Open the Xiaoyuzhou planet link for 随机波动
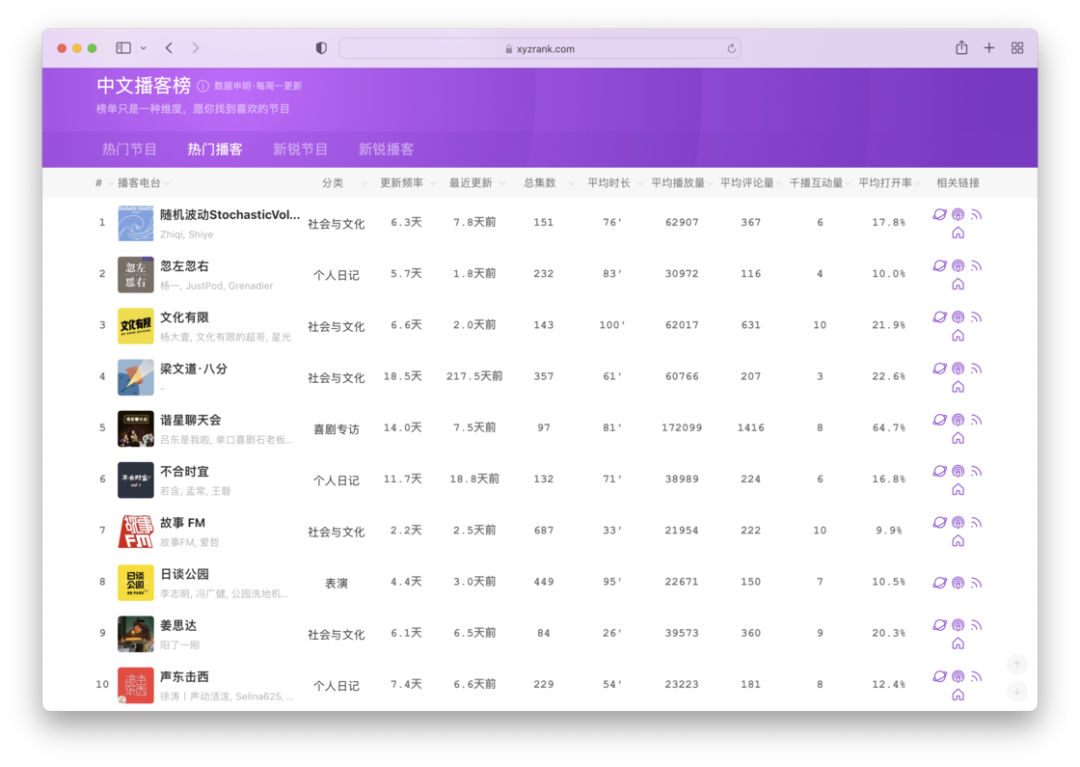The image size is (1080, 767). (939, 214)
